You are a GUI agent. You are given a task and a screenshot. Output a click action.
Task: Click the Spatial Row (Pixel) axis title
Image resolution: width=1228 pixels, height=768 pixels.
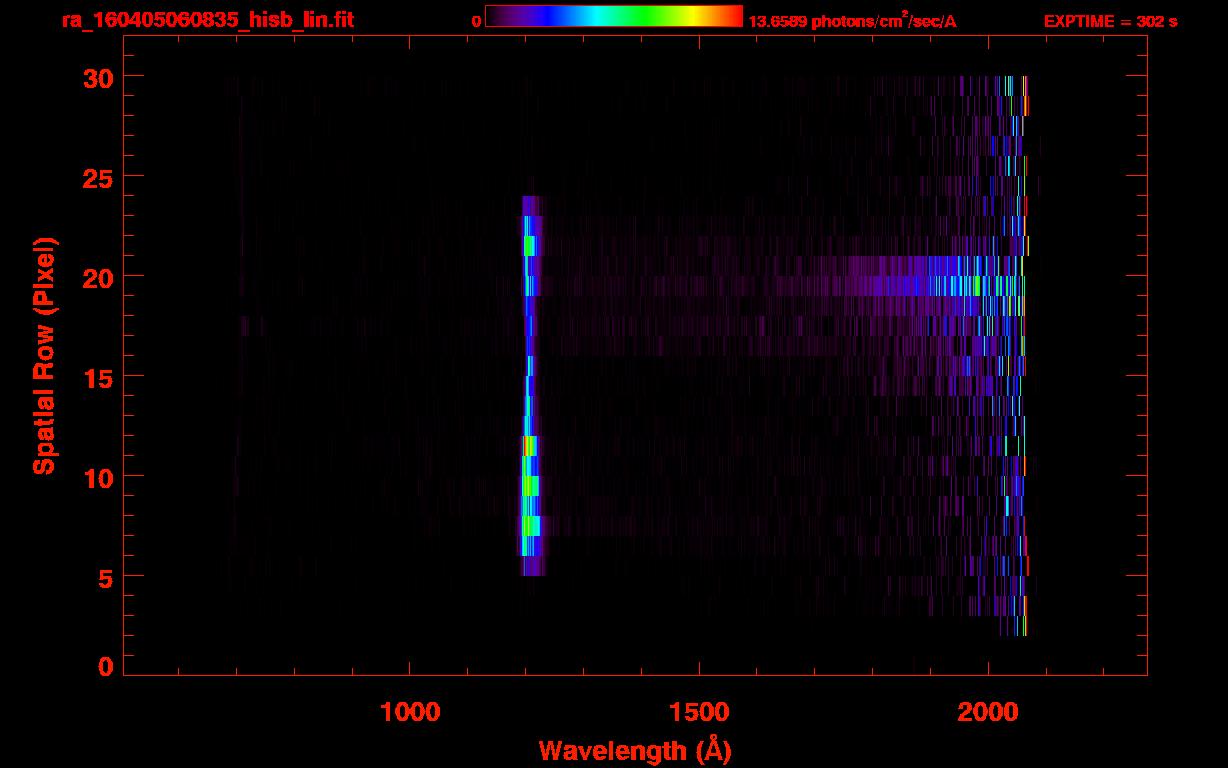(x=43, y=356)
